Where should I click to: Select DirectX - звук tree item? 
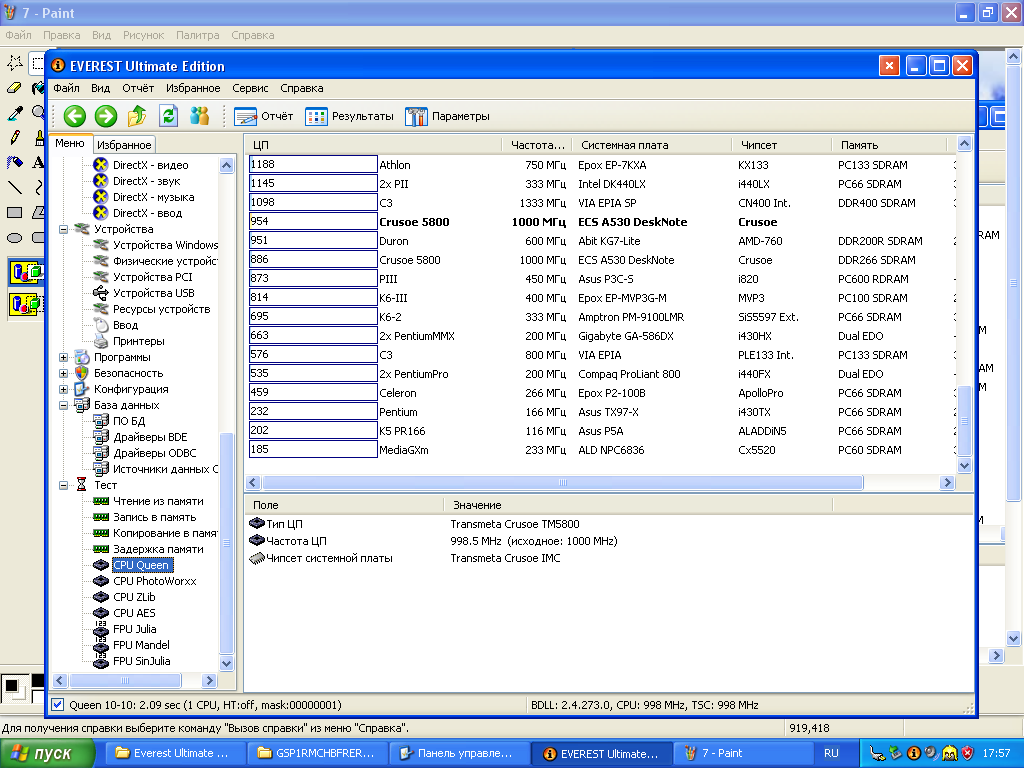coord(146,181)
